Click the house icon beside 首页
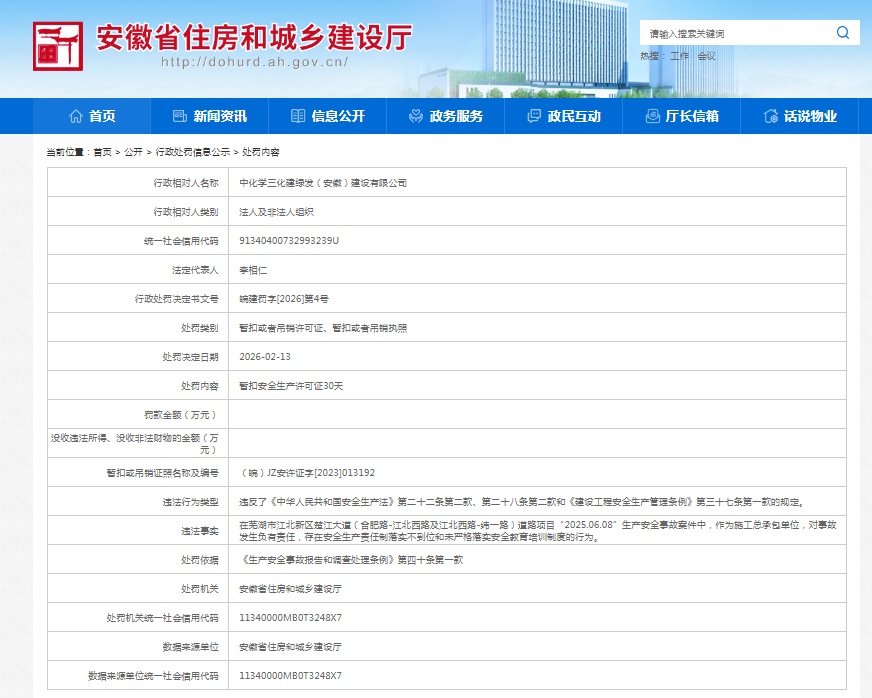This screenshot has width=872, height=698. (x=76, y=116)
